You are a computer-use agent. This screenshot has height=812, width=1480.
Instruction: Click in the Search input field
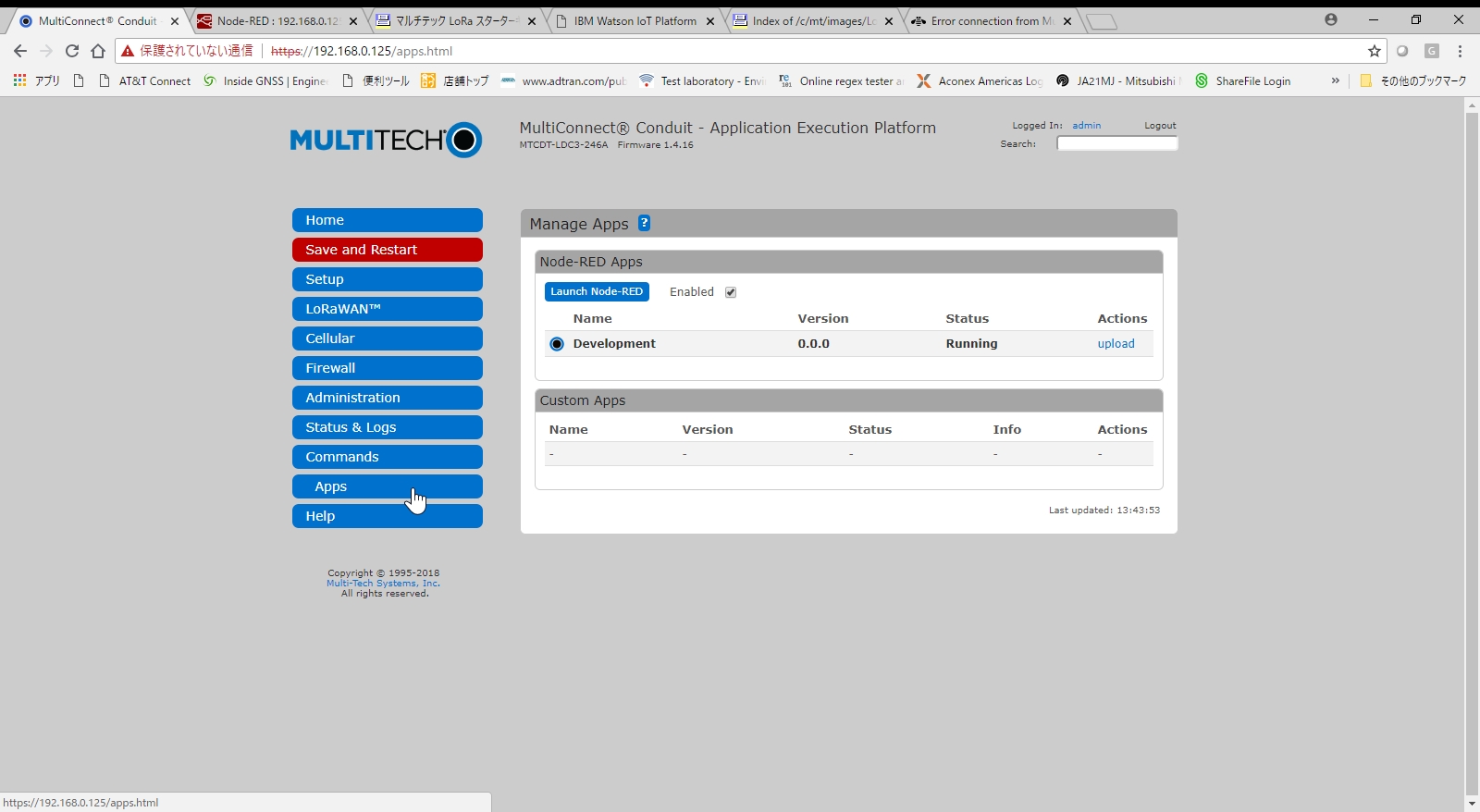(1117, 143)
